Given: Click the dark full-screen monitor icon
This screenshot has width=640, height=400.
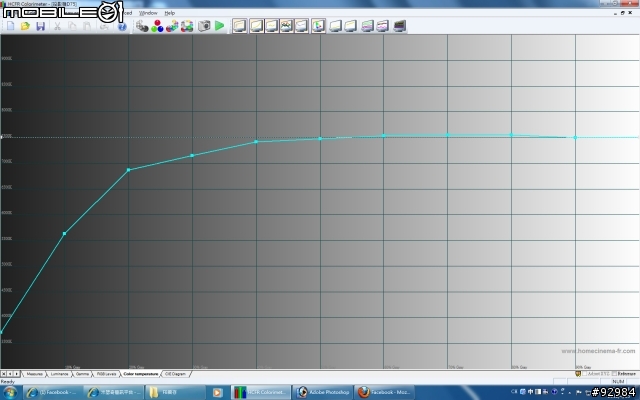Looking at the screenshot, I should 400,26.
